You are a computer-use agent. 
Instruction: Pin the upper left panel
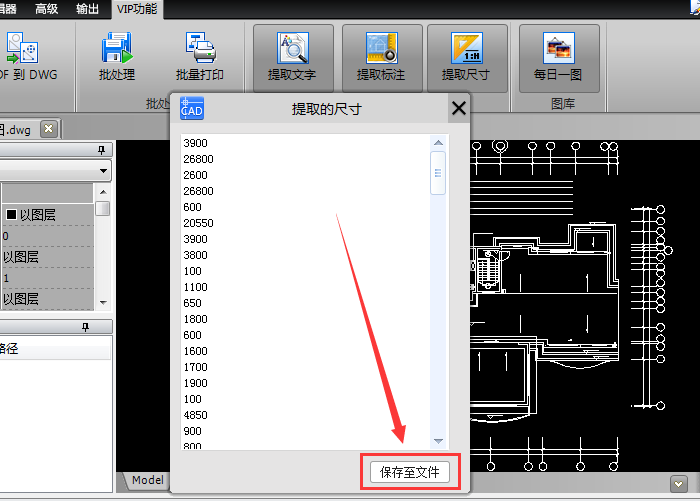pos(101,150)
